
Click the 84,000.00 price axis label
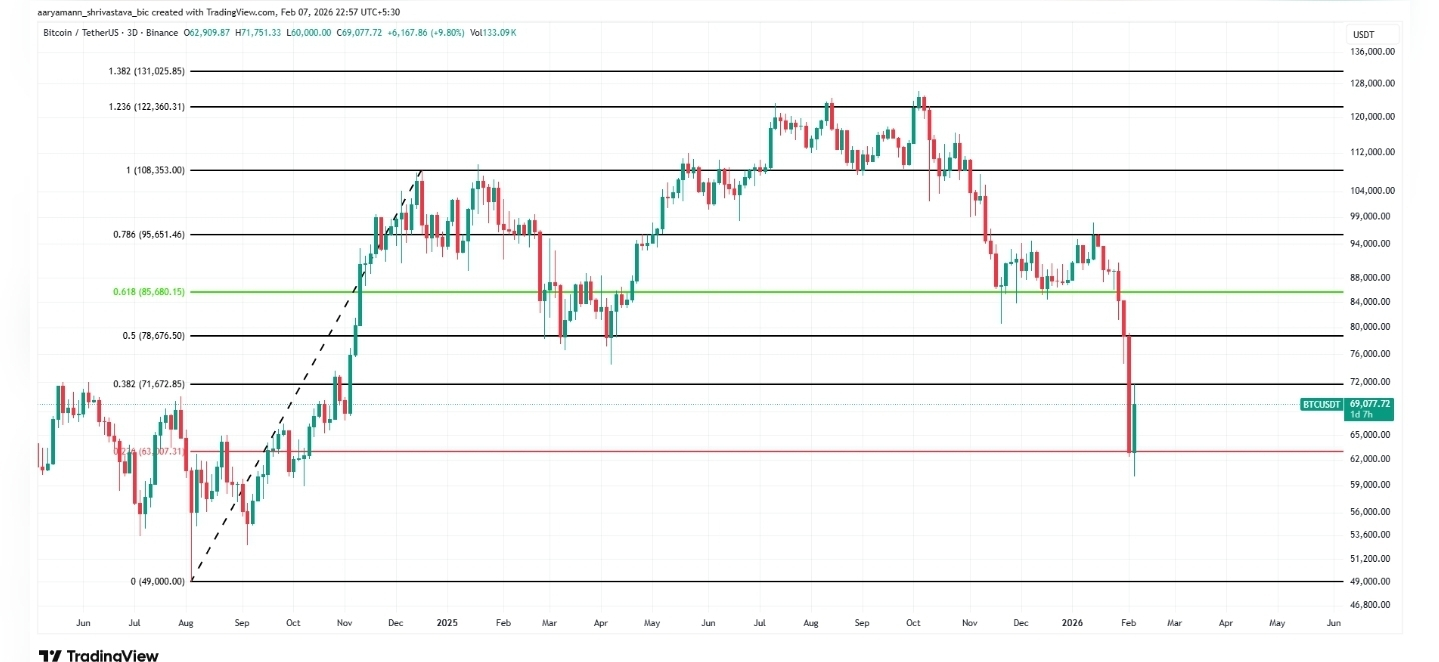point(1369,302)
